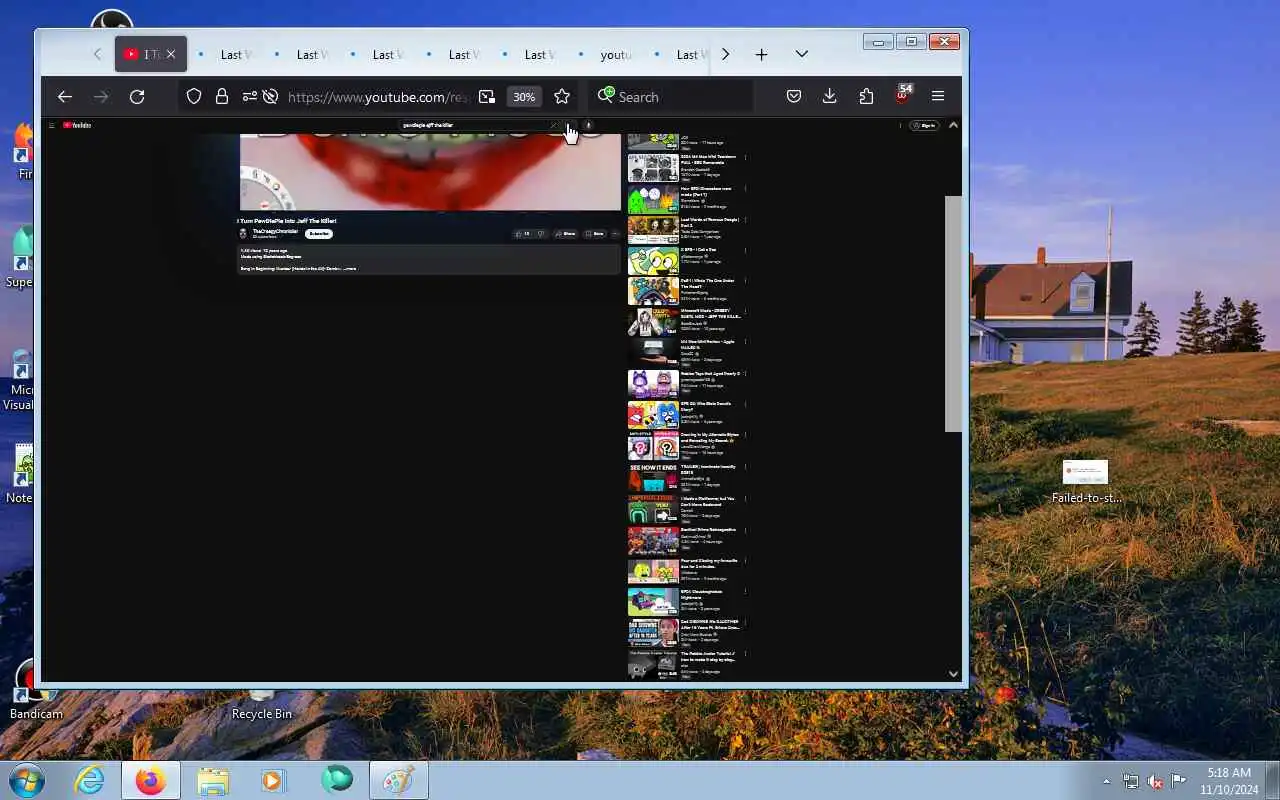1280x800 pixels.
Task: Open the Firefox hamburger application menu
Action: [x=938, y=96]
